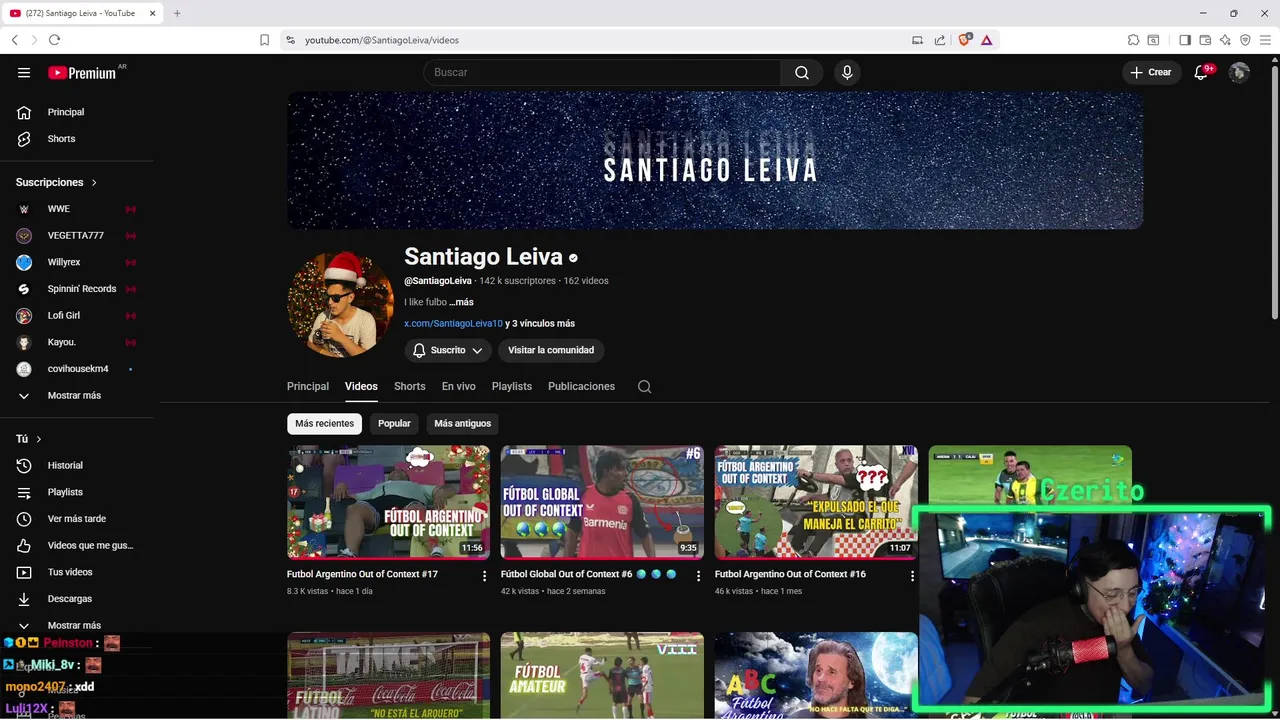This screenshot has height=720, width=1280.
Task: Bookmark this page icon in address bar
Action: coord(264,40)
